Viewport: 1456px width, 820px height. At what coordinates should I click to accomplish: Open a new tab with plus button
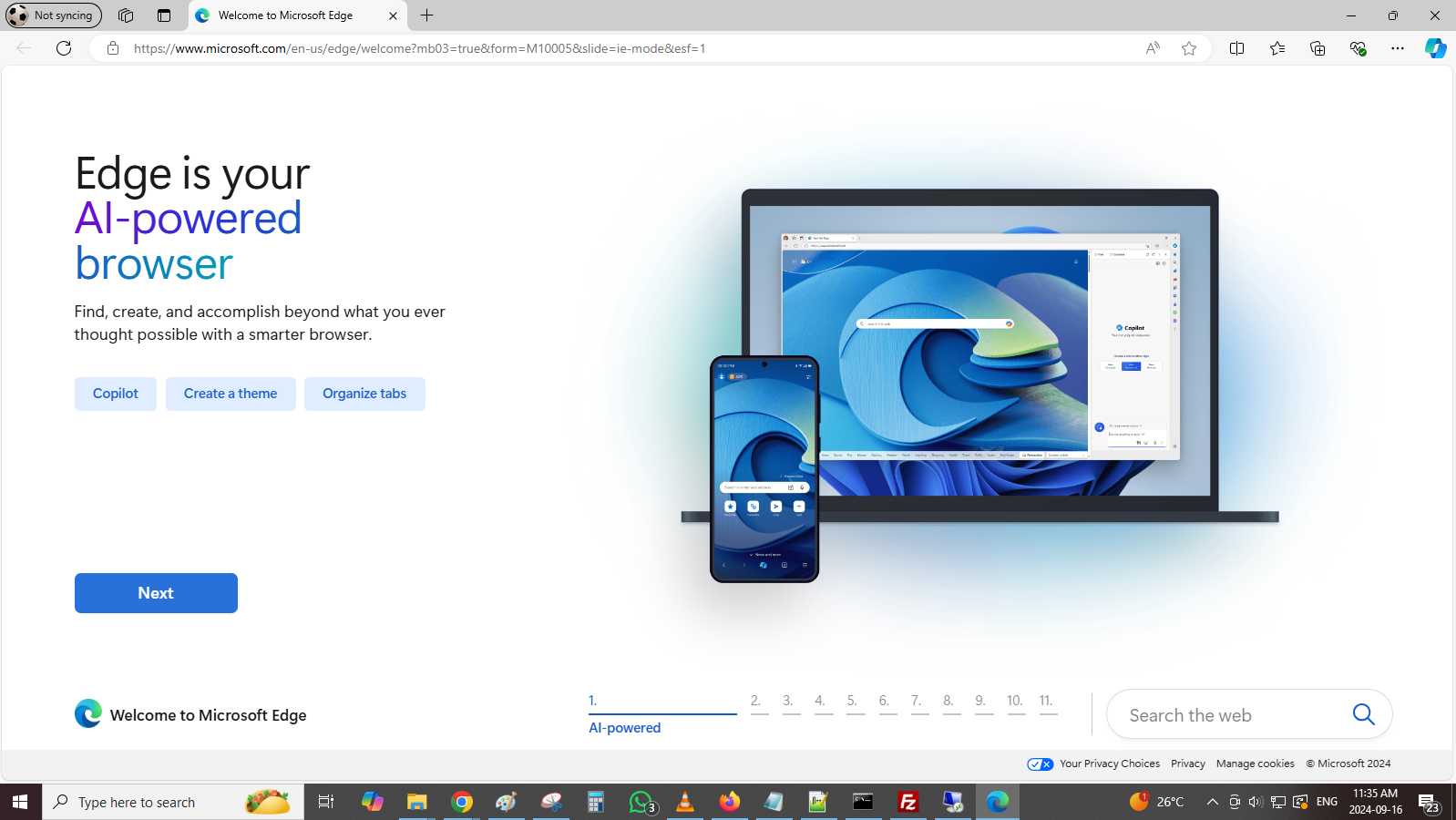pyautogui.click(x=426, y=15)
